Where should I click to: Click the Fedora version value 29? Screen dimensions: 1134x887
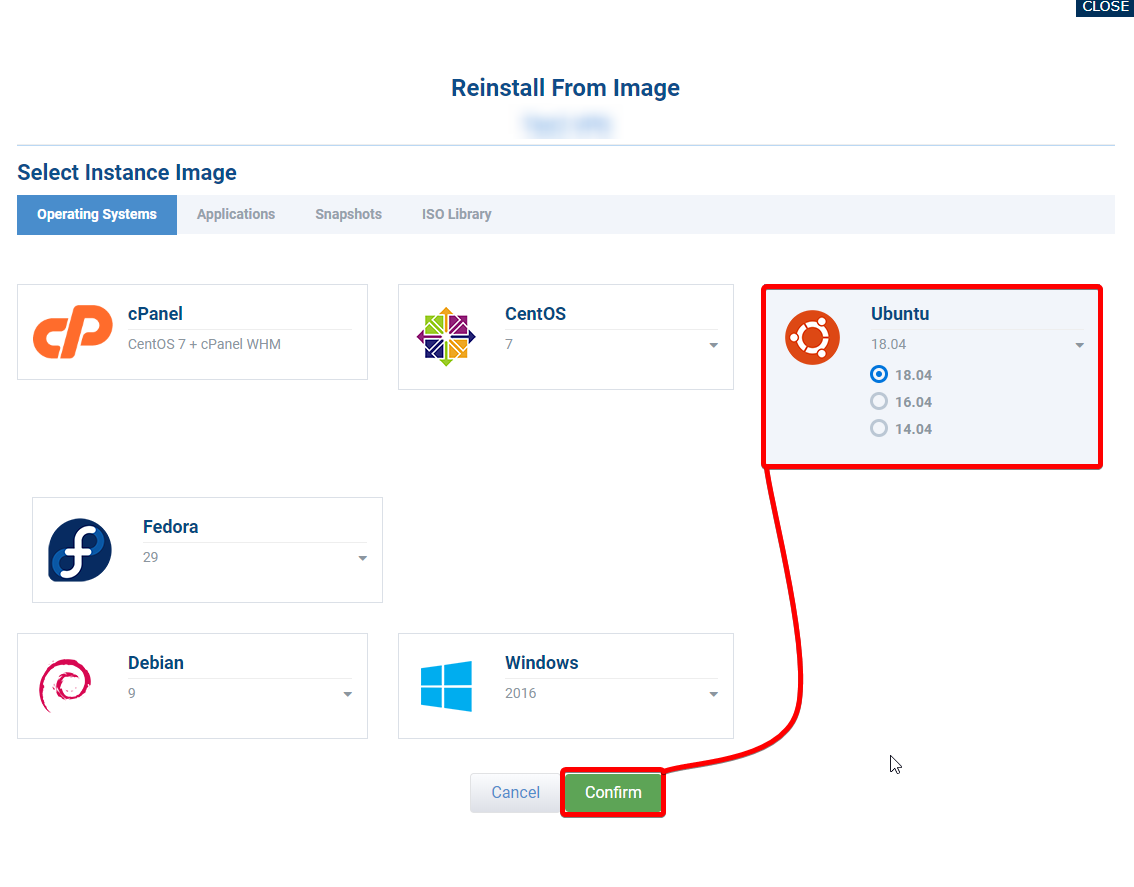coord(150,557)
